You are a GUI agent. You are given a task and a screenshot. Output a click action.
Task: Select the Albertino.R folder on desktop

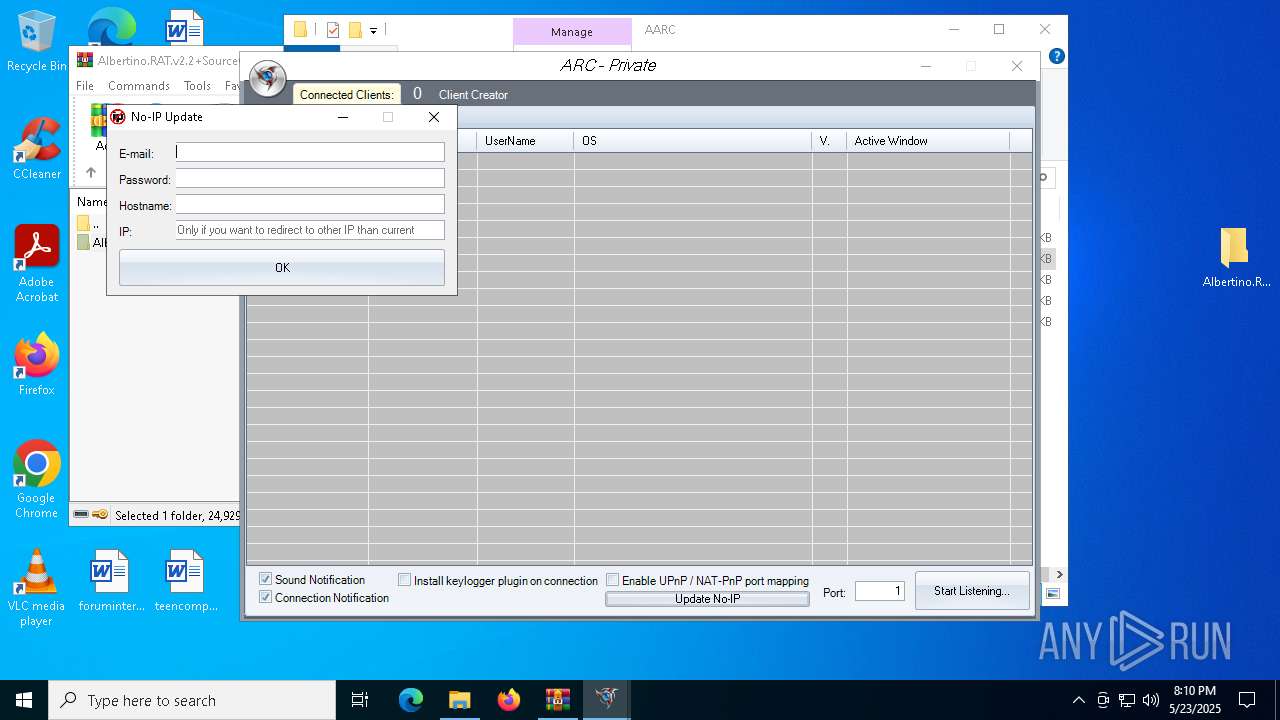(1236, 258)
